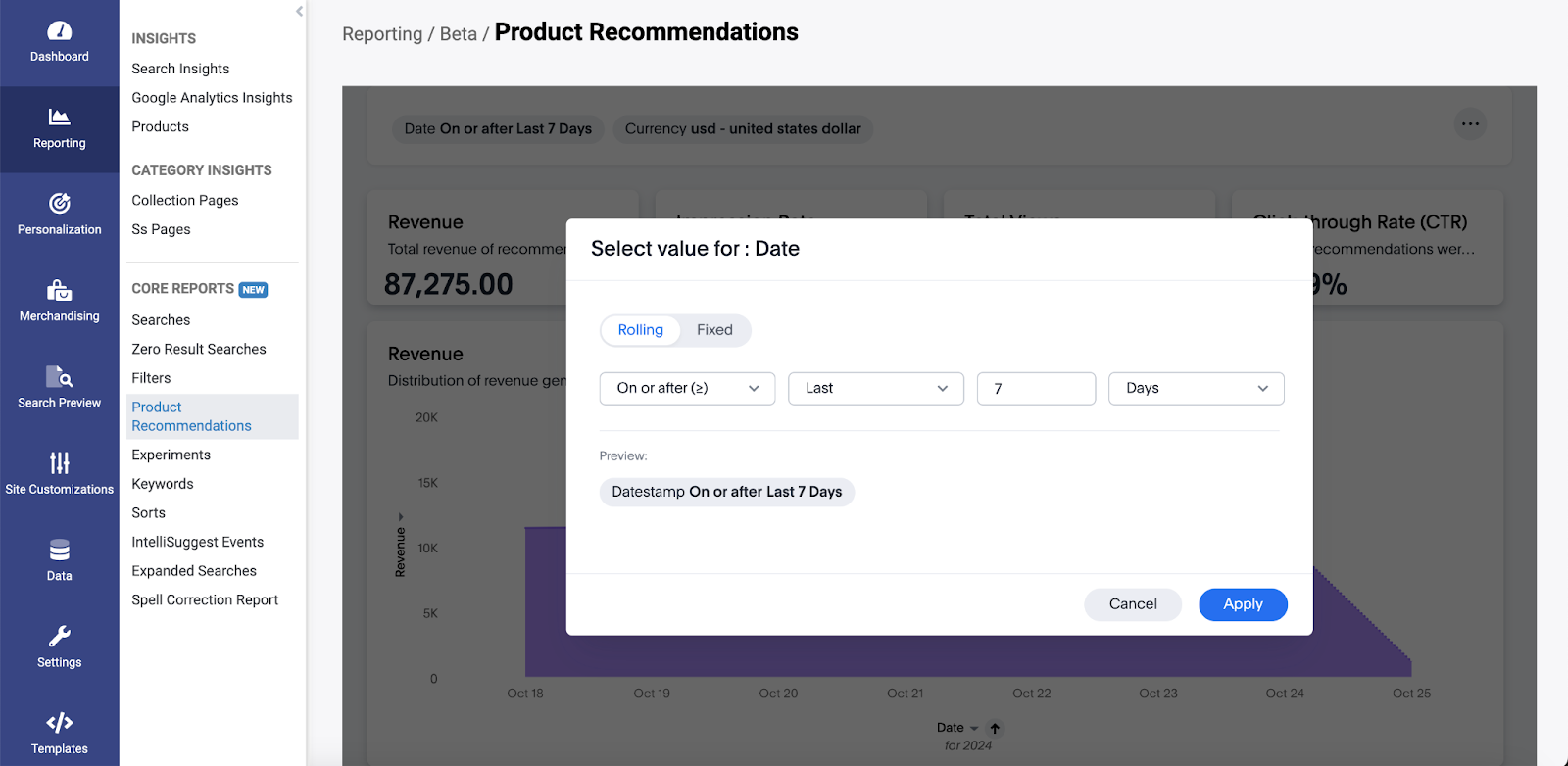Image resolution: width=1568 pixels, height=766 pixels.
Task: Click the number of days input field
Action: pos(1036,389)
